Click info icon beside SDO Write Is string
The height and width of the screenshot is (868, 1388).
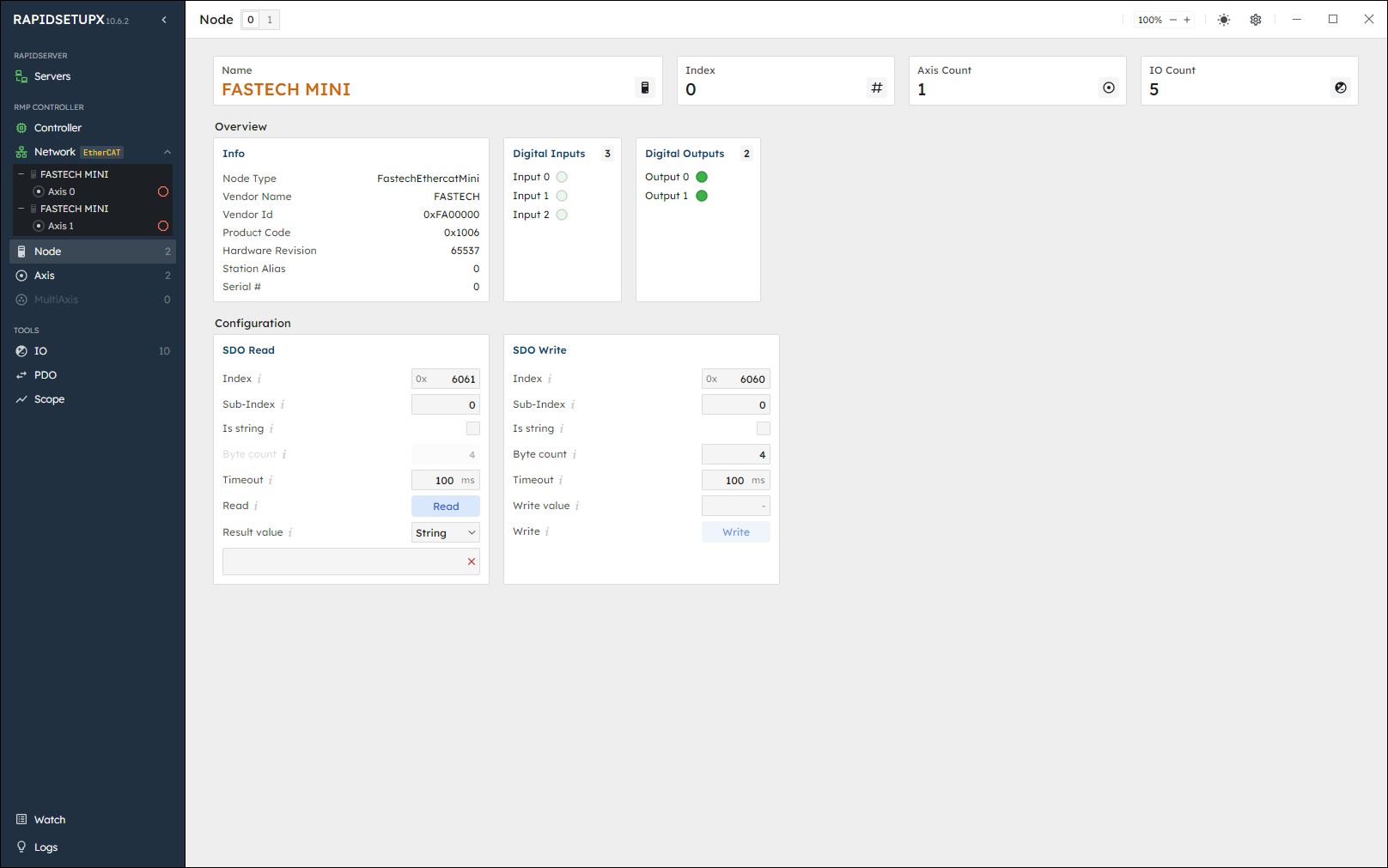pyautogui.click(x=562, y=428)
